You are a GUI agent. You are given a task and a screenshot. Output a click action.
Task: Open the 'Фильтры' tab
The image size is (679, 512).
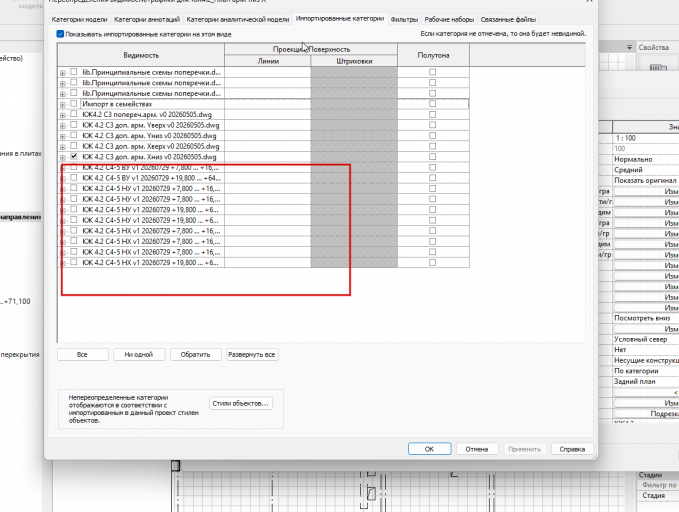coord(404,19)
